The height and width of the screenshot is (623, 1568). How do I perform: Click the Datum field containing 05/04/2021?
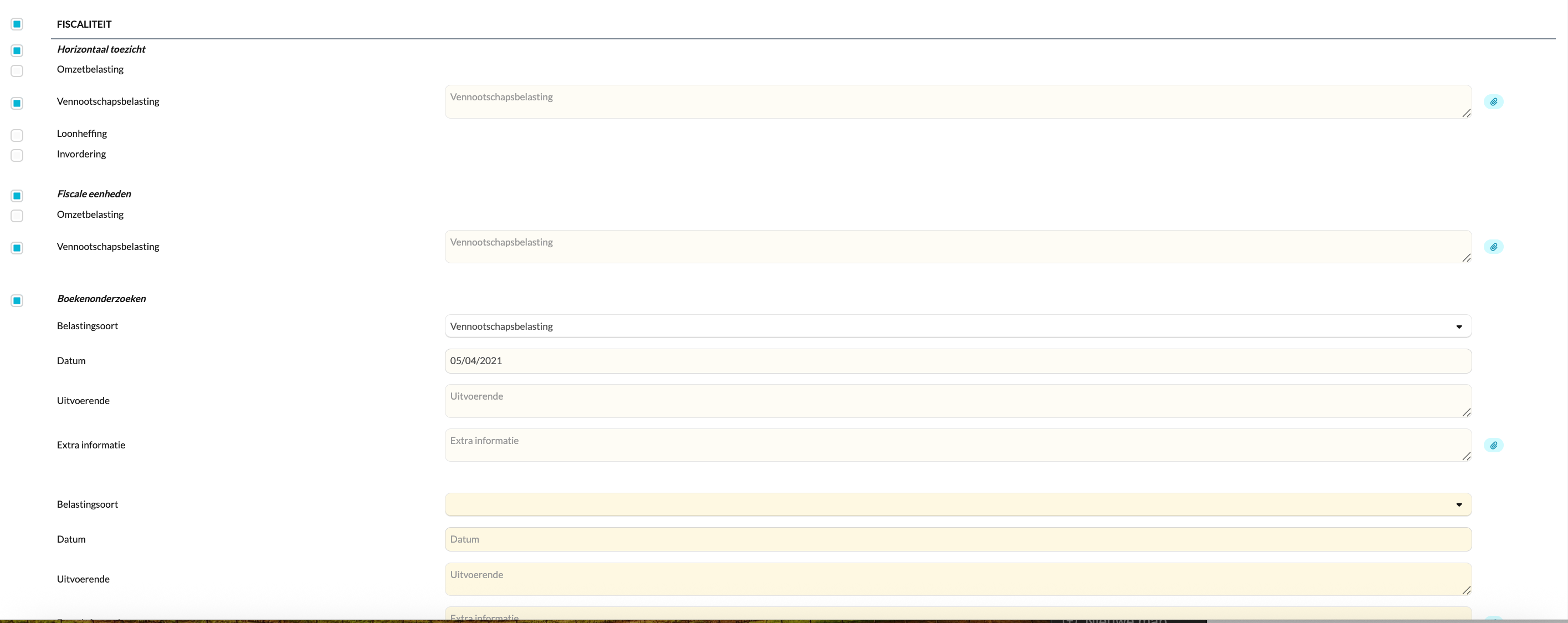[x=957, y=360]
